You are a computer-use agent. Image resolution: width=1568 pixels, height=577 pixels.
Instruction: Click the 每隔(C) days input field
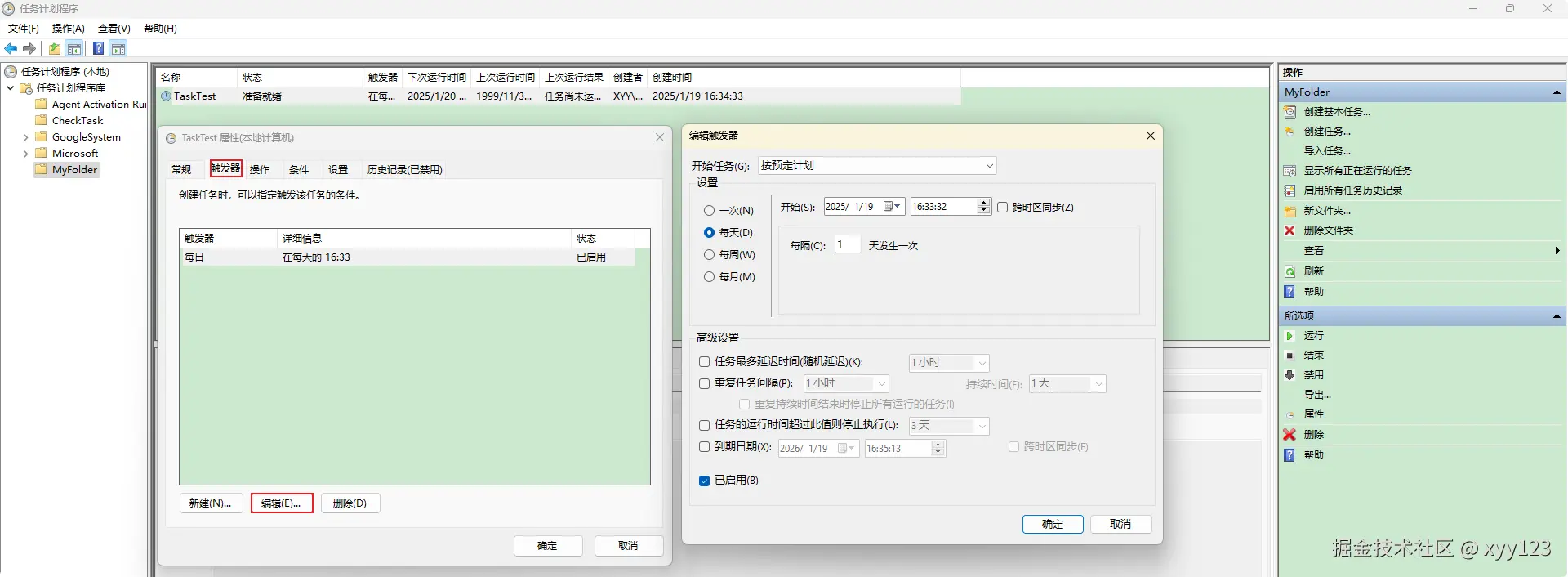pos(847,245)
